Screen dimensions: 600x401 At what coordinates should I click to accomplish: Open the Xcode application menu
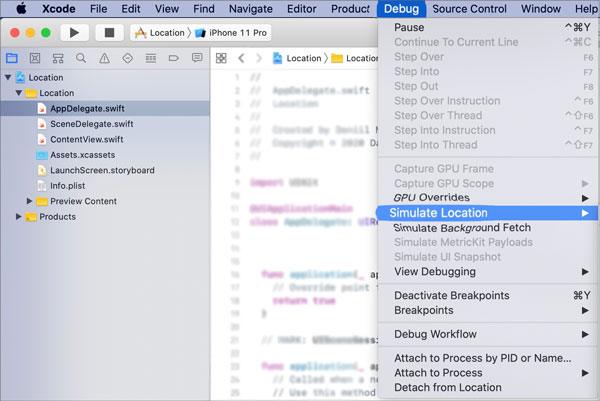pyautogui.click(x=59, y=8)
